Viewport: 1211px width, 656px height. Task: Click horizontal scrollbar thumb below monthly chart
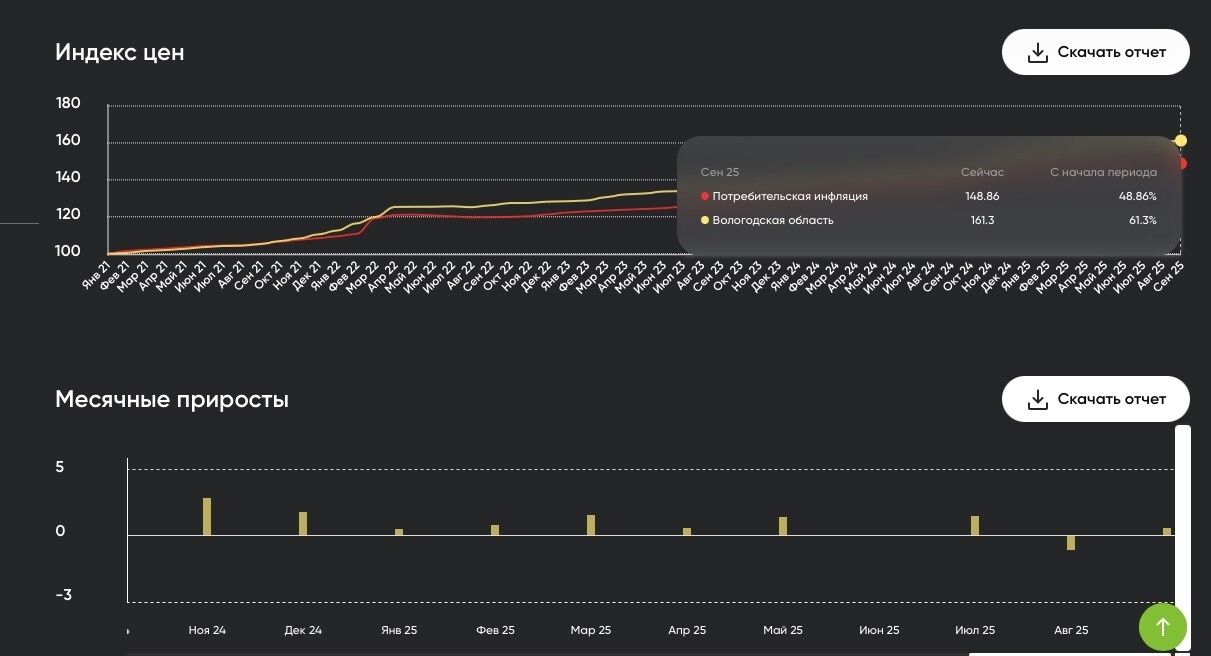pos(1070,654)
